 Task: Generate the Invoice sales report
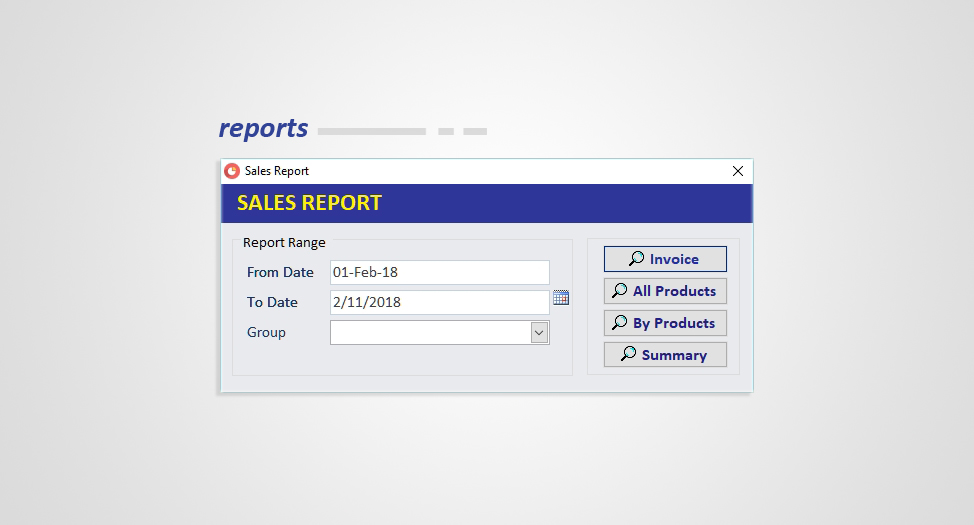665,259
